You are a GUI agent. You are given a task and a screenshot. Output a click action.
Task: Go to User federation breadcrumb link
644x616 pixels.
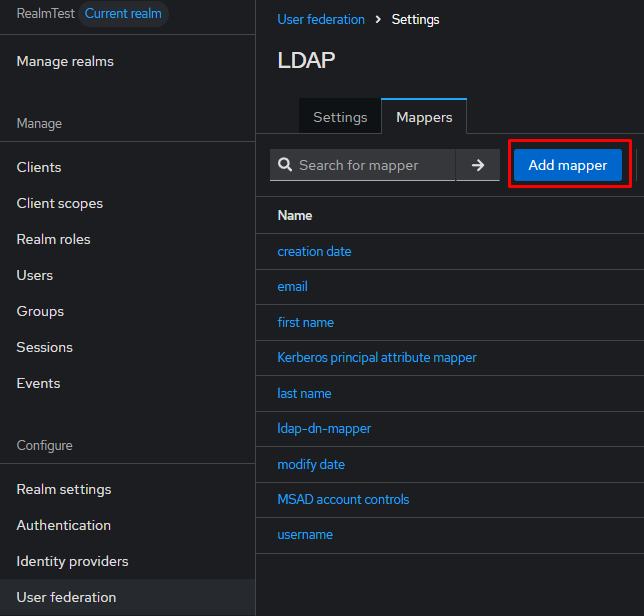(x=321, y=19)
